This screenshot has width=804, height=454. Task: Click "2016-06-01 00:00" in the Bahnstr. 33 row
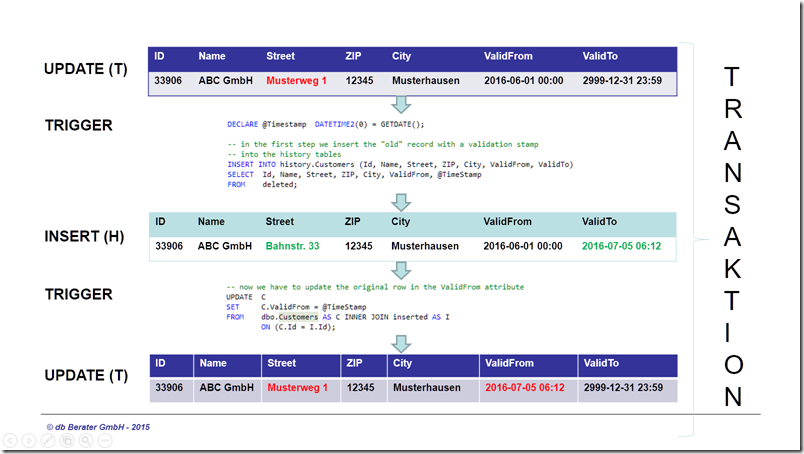[x=522, y=246]
